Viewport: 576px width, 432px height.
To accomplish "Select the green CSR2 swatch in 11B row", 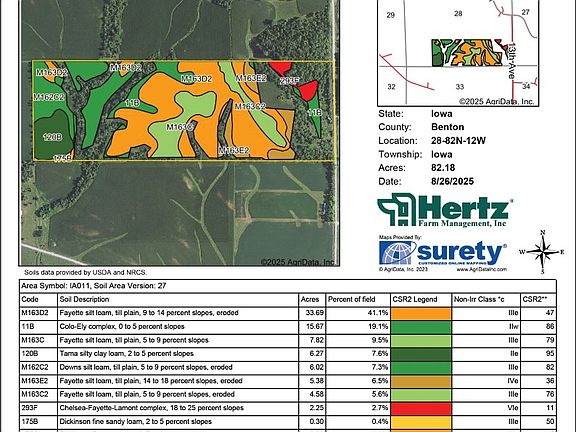I will pos(421,327).
